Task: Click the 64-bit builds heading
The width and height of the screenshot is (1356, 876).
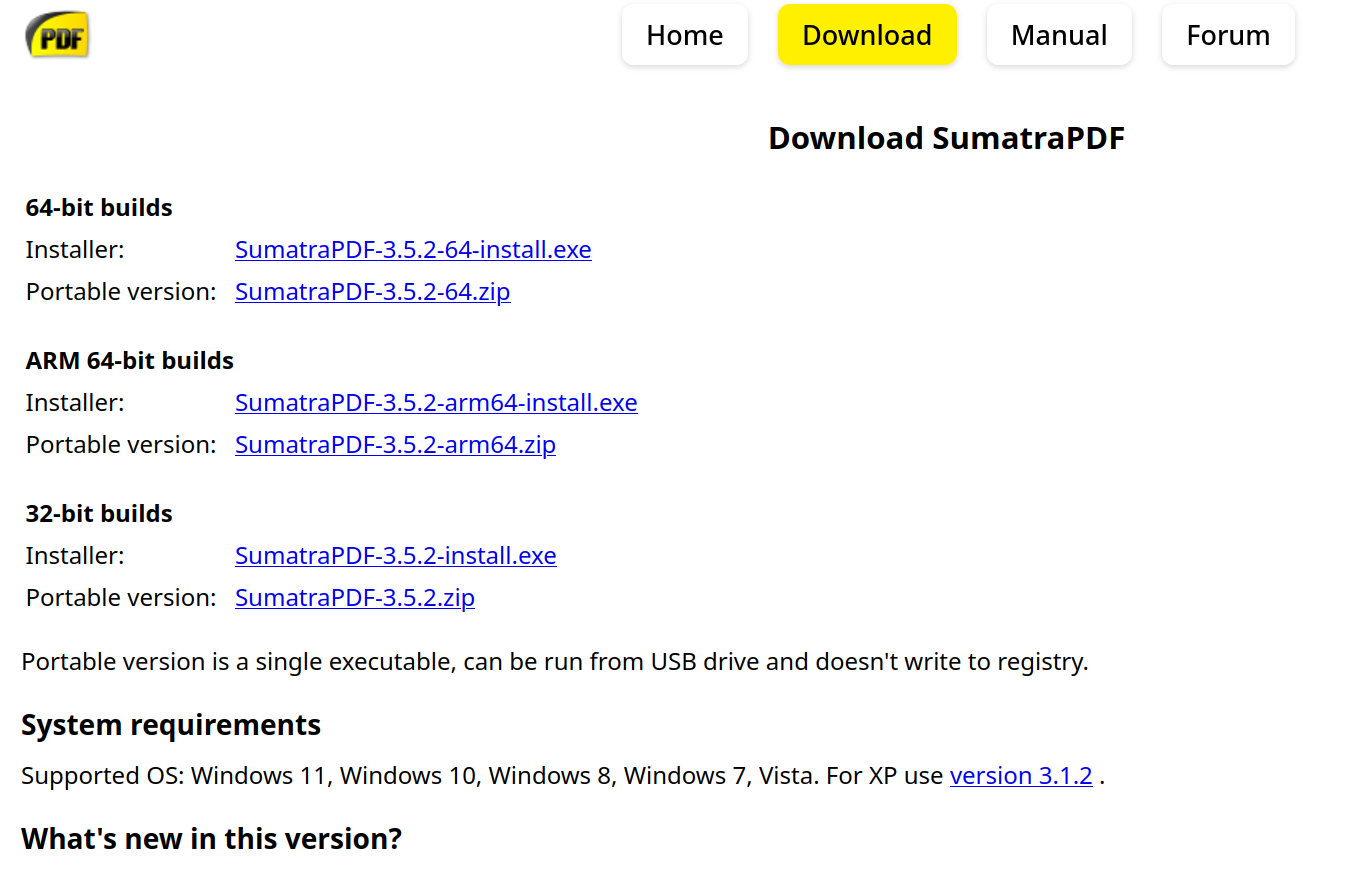Action: (x=99, y=207)
